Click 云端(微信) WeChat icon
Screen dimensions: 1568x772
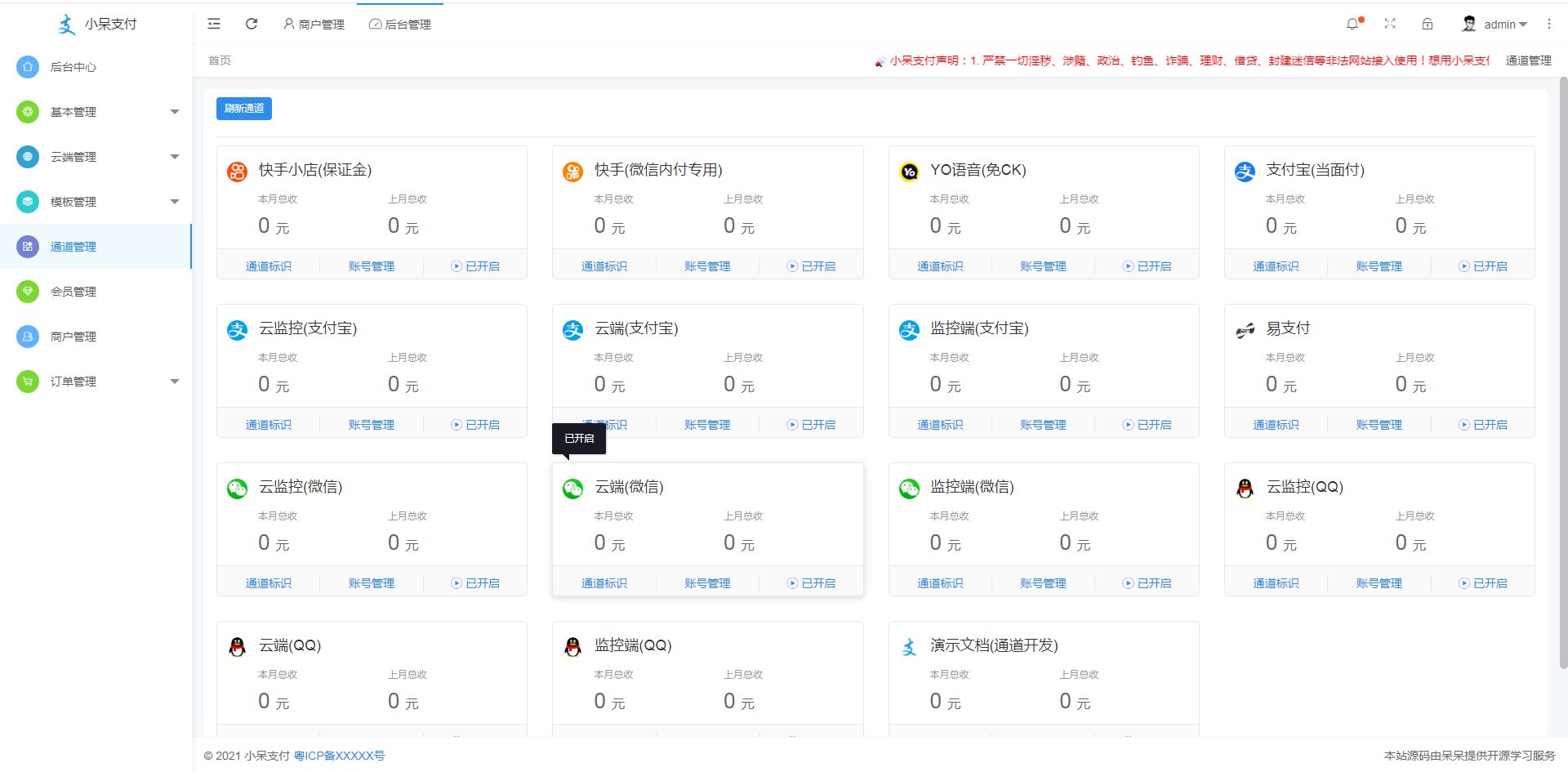tap(572, 489)
